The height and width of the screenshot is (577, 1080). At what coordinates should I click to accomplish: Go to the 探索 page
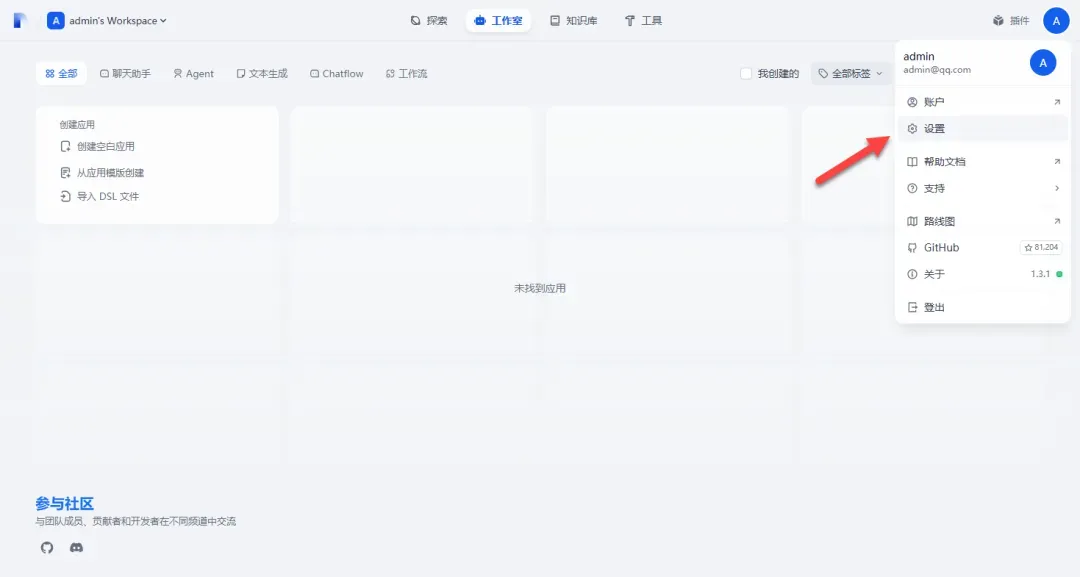point(429,20)
